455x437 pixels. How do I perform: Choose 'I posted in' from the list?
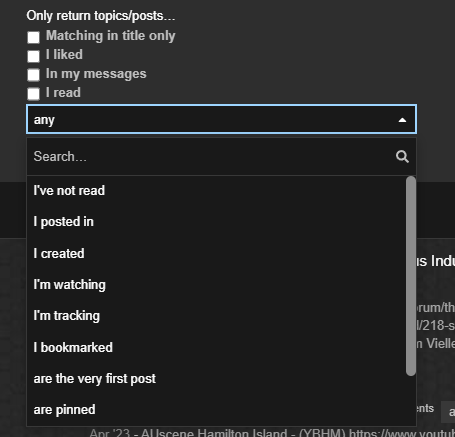coord(217,222)
